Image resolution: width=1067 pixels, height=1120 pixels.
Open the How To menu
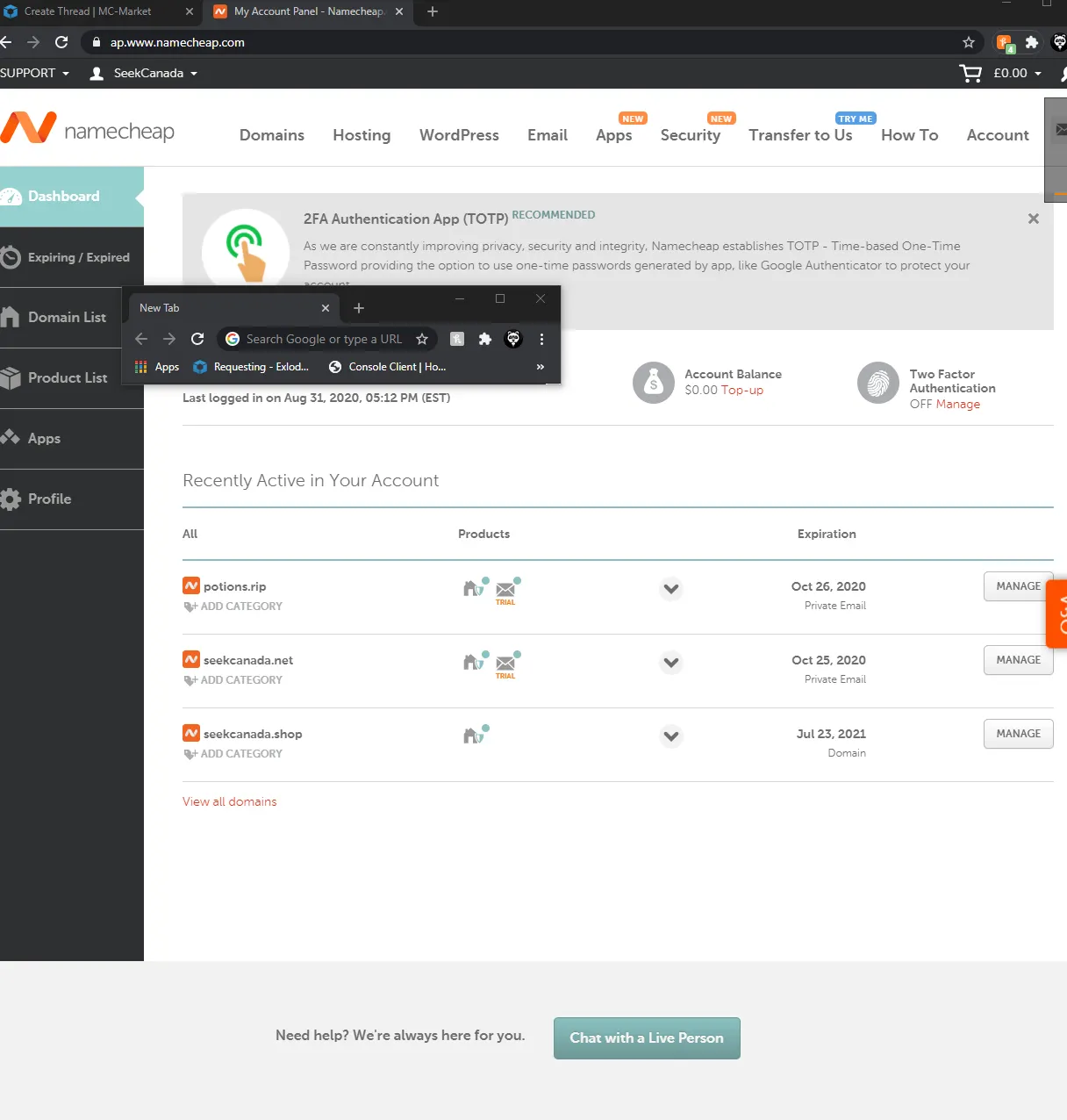910,135
